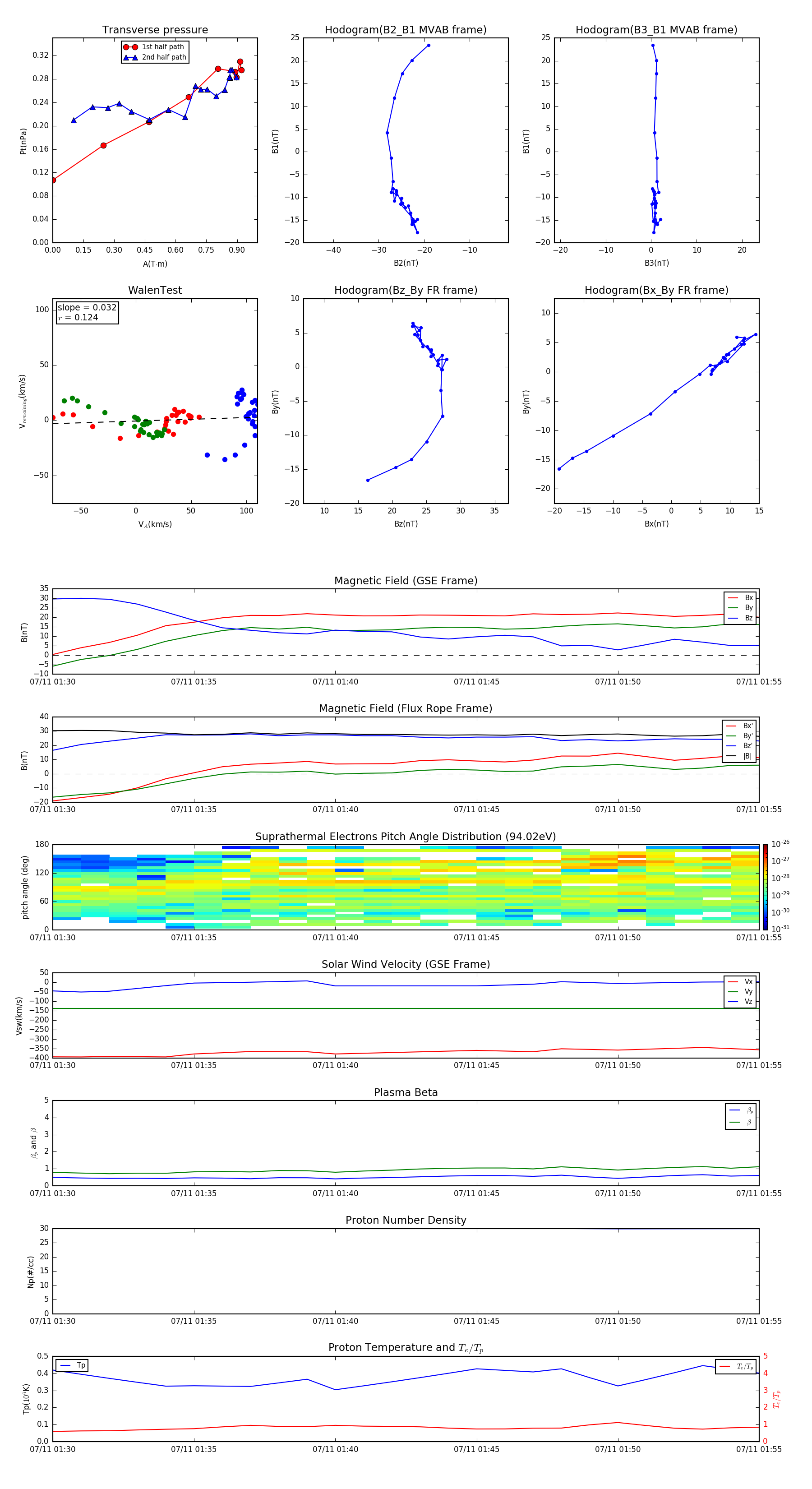Click the 'Bz(nT)' x-axis label
The image size is (812, 1489).
click(406, 524)
